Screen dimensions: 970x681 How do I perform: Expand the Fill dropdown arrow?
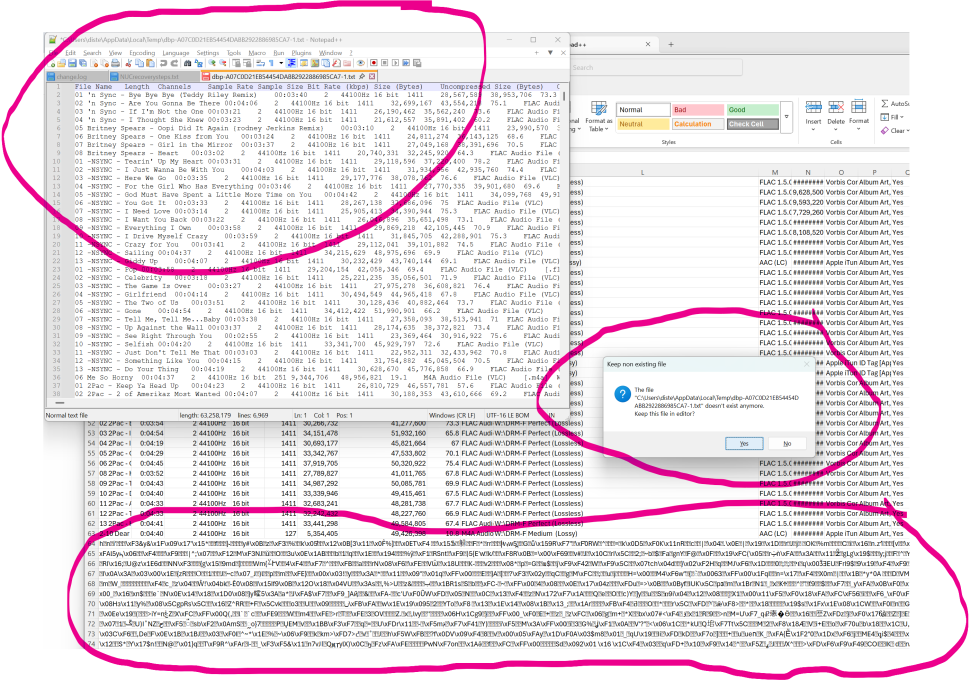(902, 117)
